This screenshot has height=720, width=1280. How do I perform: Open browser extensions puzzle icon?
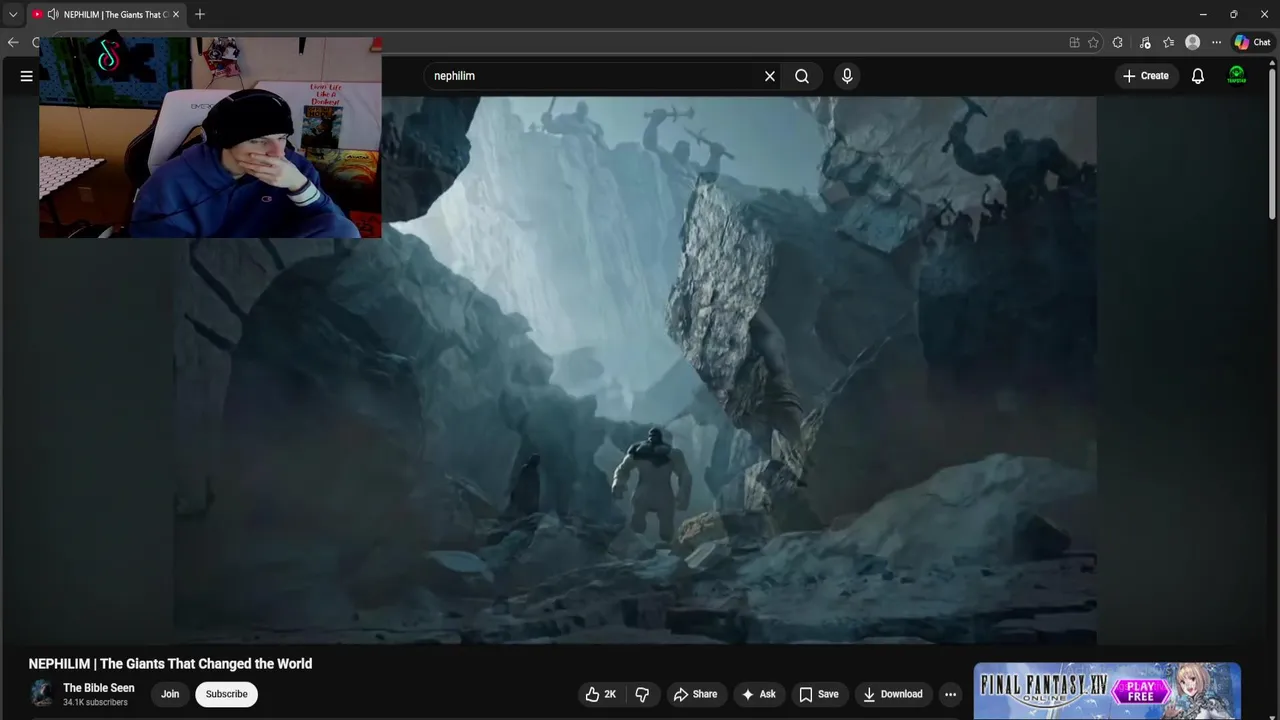[x=1118, y=42]
